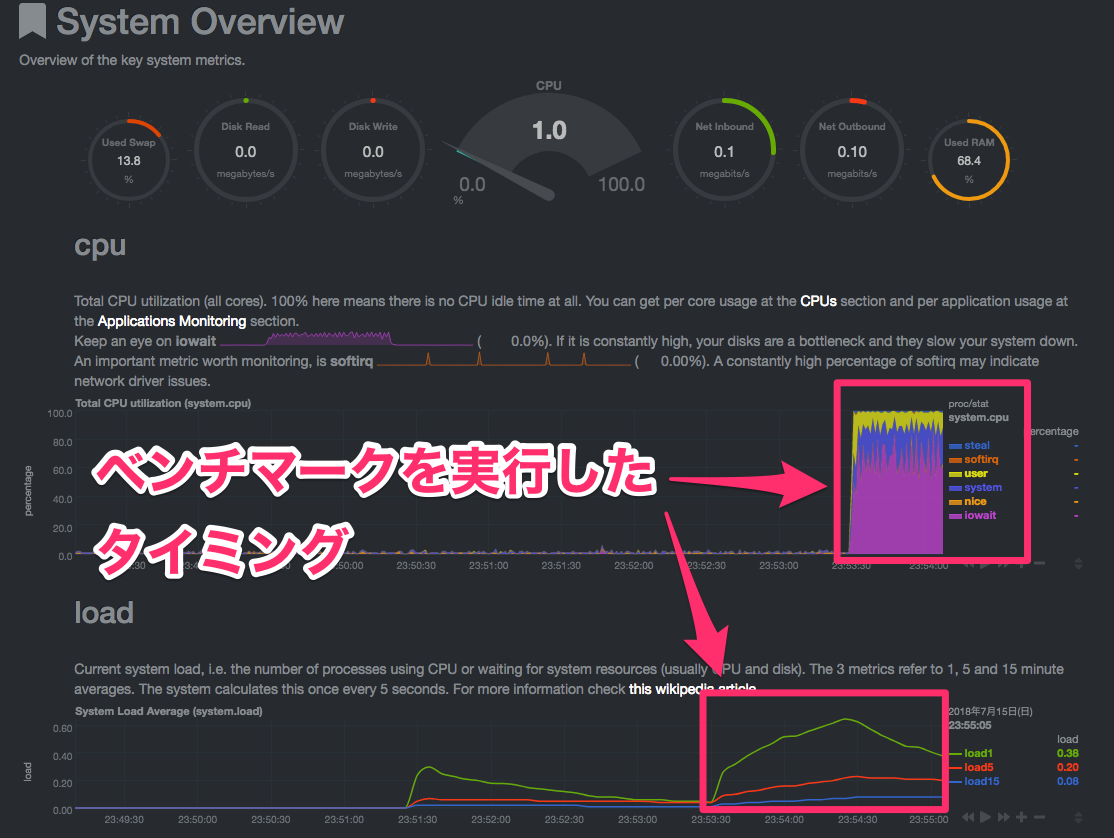Toggle the load5 series in legend

pos(977,768)
